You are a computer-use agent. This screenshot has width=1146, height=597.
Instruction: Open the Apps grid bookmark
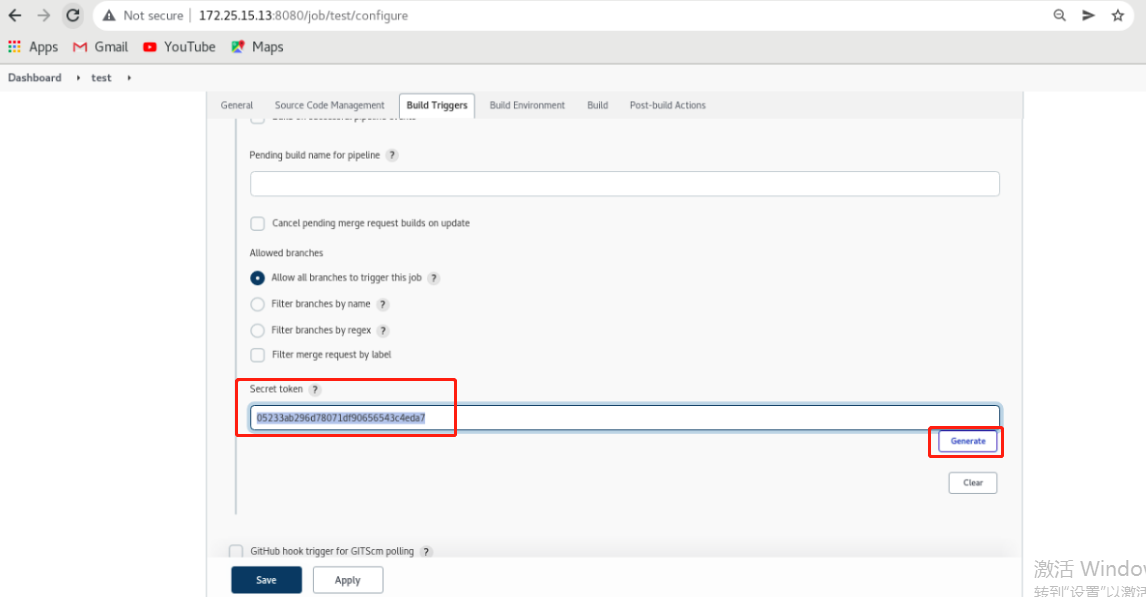point(33,47)
